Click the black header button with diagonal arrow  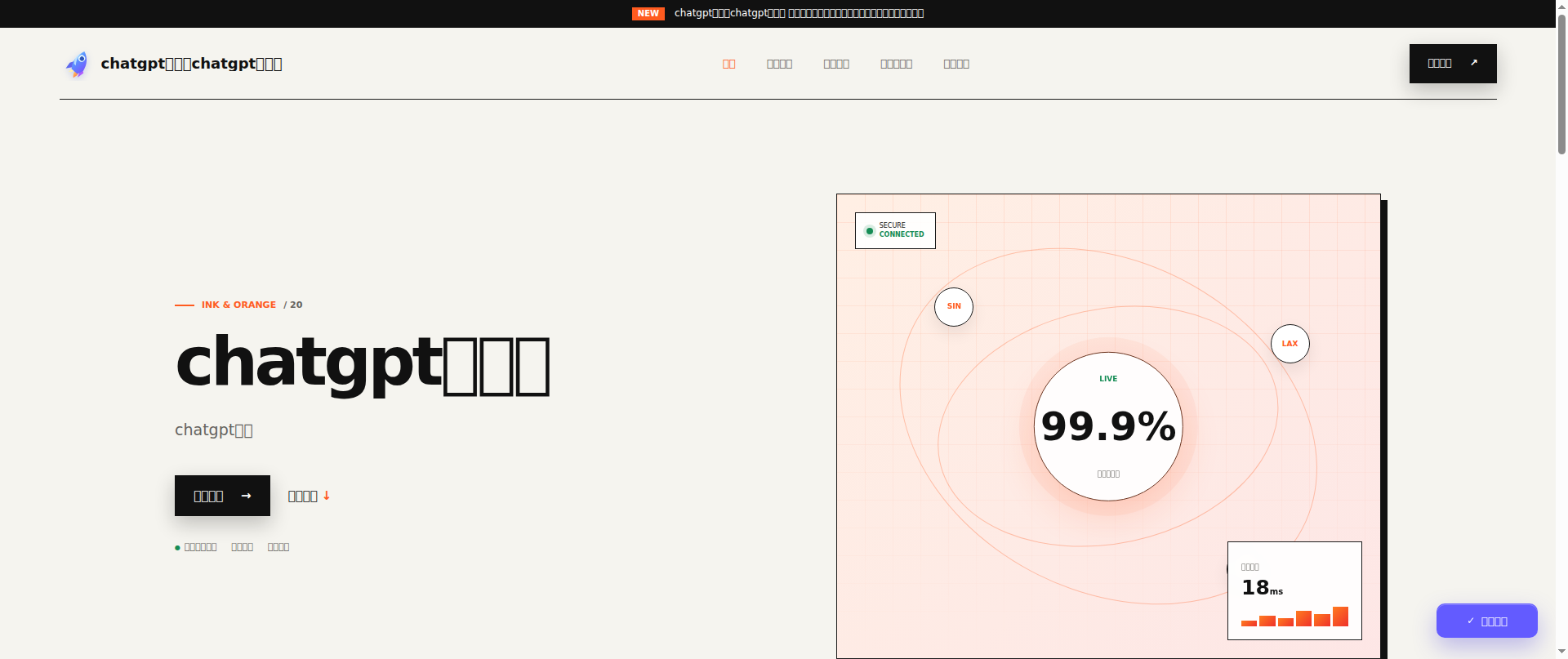1453,63
